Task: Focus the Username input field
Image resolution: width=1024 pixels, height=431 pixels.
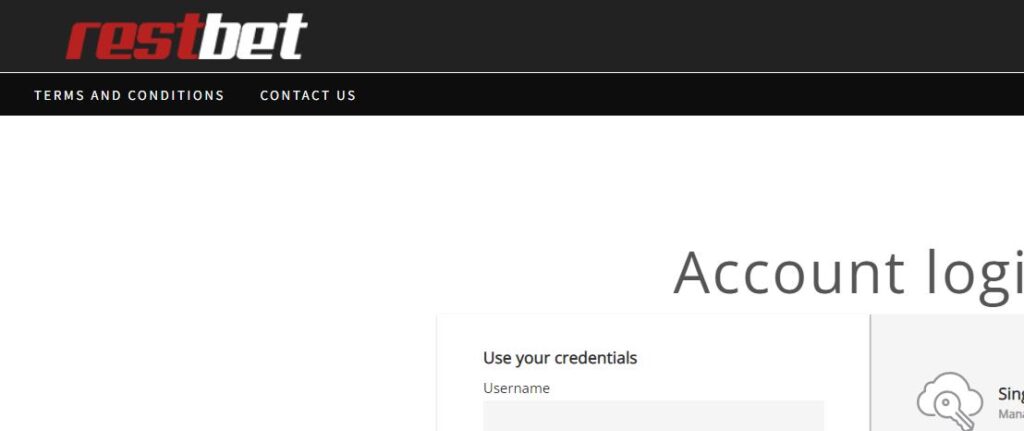Action: click(653, 416)
